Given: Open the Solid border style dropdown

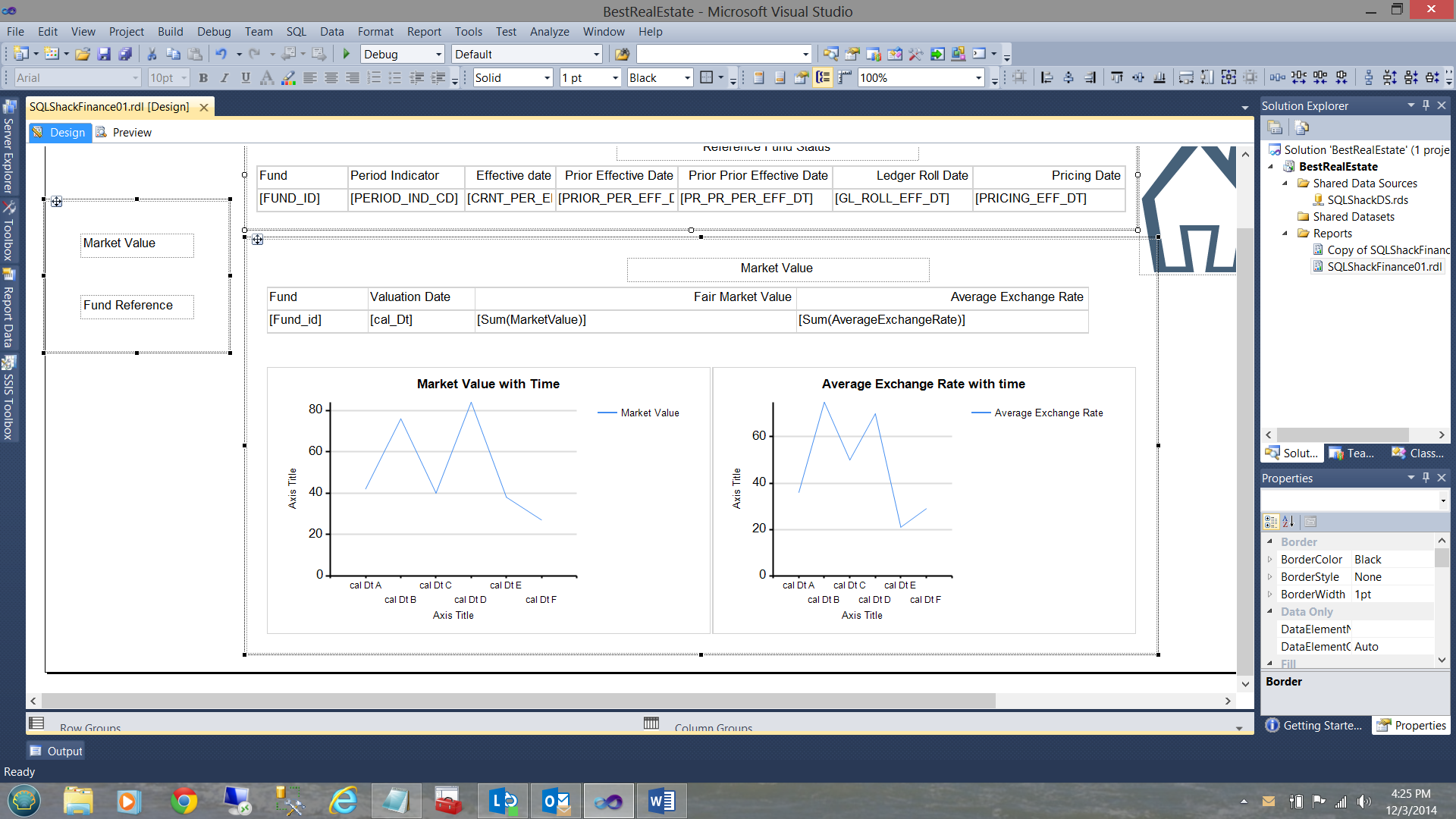Looking at the screenshot, I should (x=547, y=78).
